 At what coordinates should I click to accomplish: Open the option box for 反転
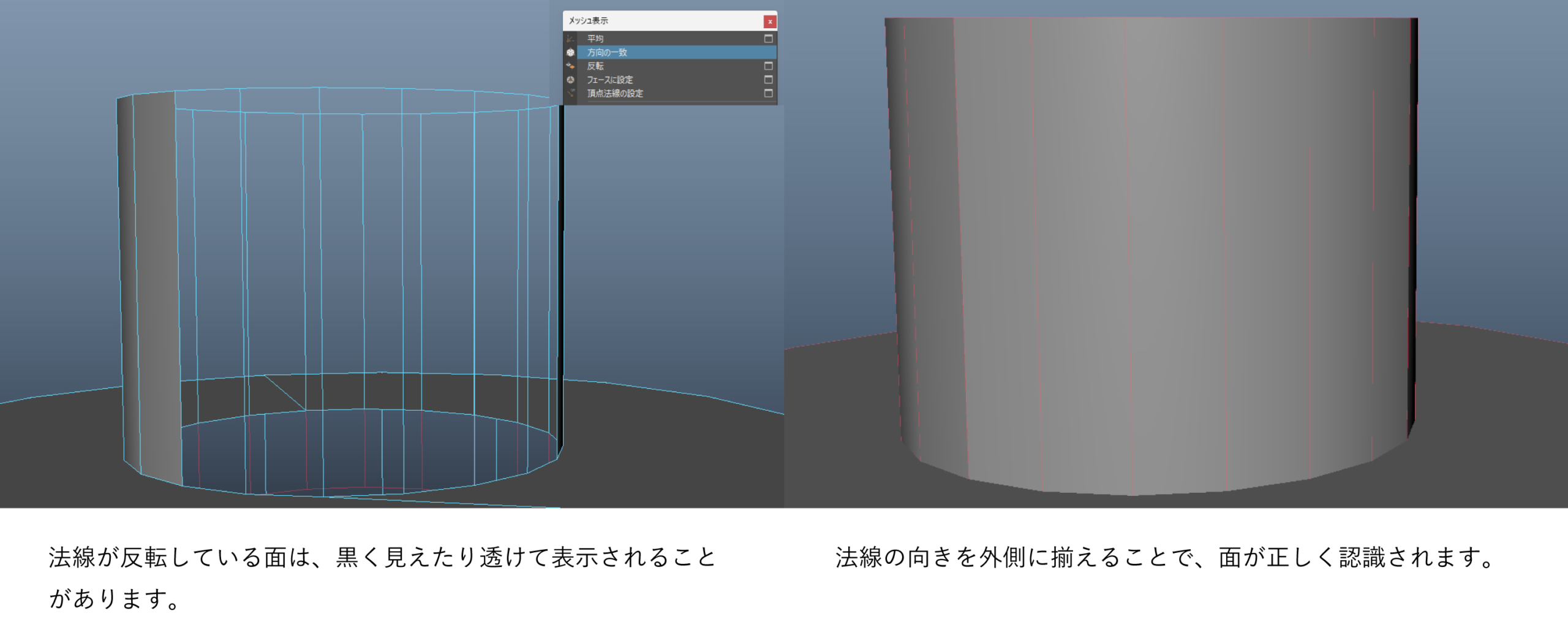click(x=768, y=66)
